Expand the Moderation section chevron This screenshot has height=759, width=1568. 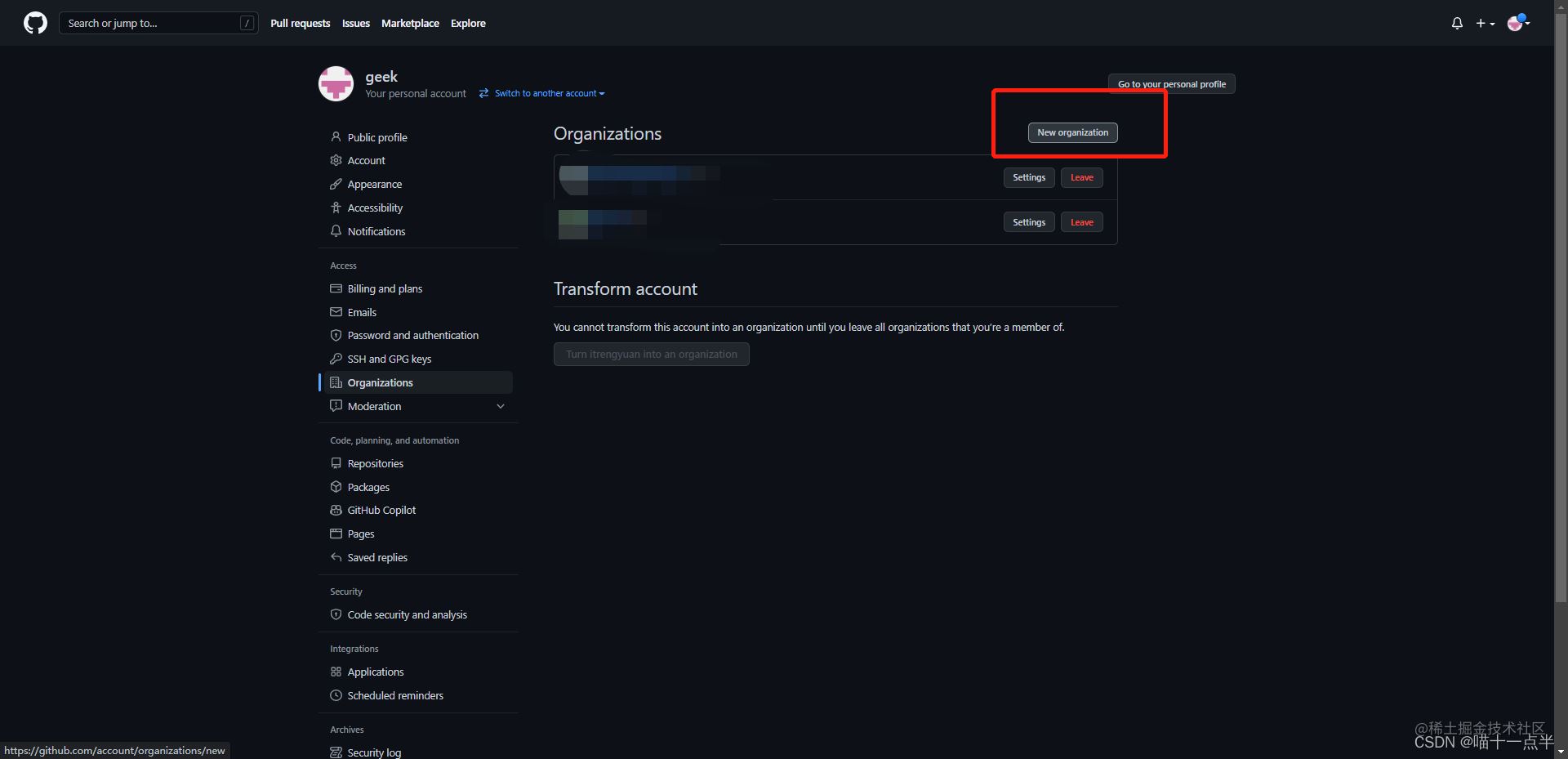501,406
